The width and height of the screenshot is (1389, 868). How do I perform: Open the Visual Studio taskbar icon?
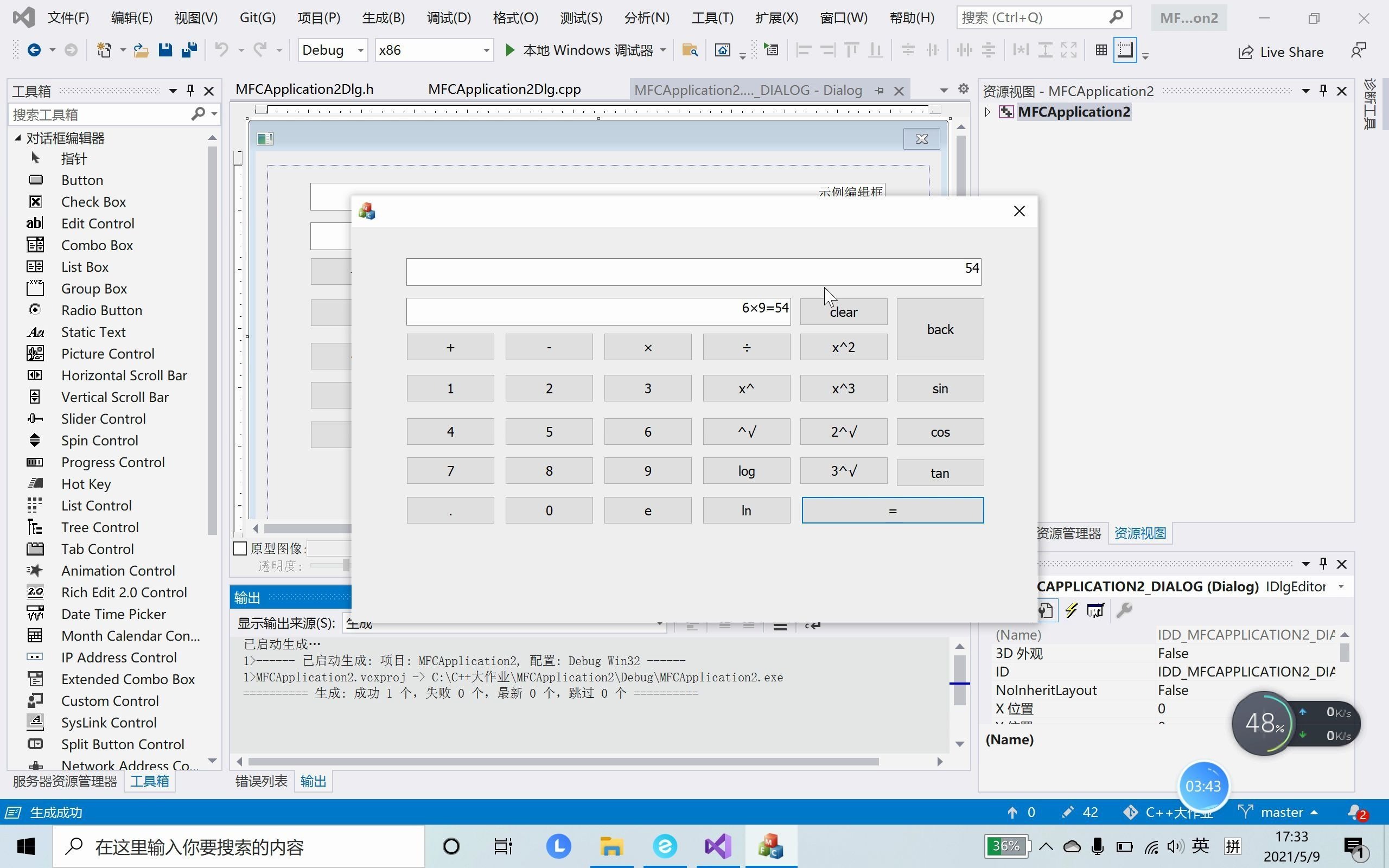[718, 846]
